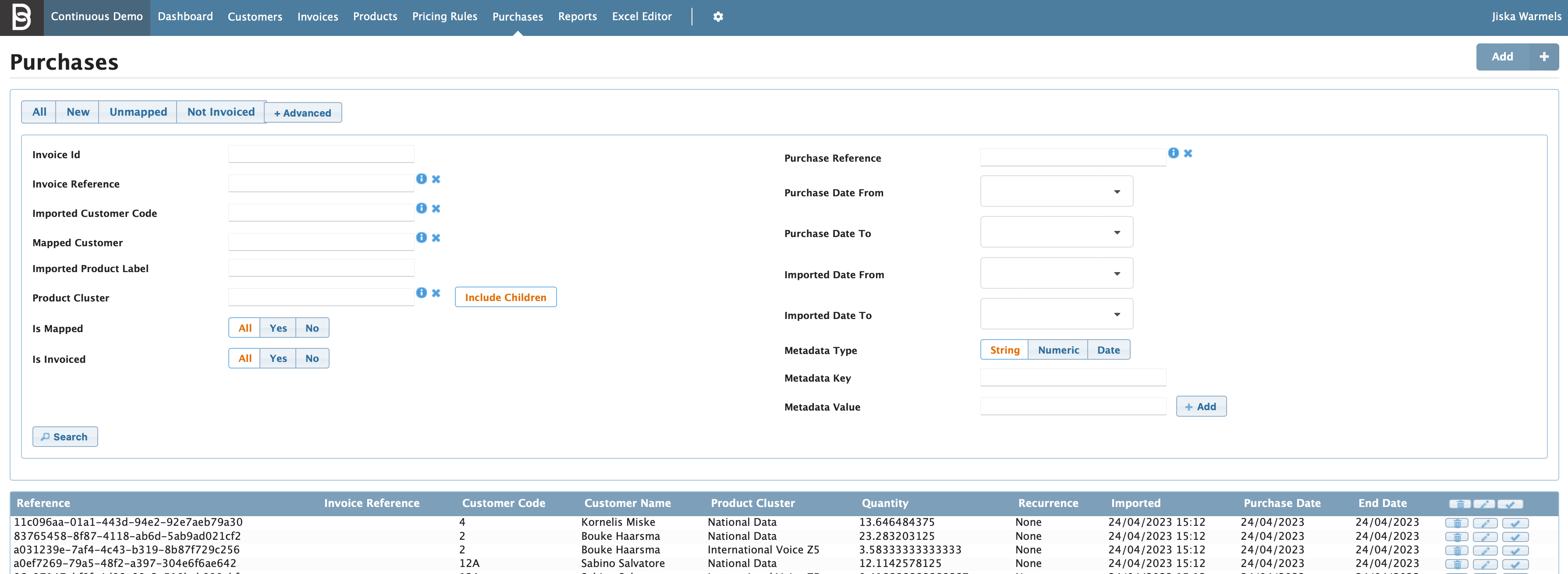Select Numeric metadata type

[x=1058, y=349]
